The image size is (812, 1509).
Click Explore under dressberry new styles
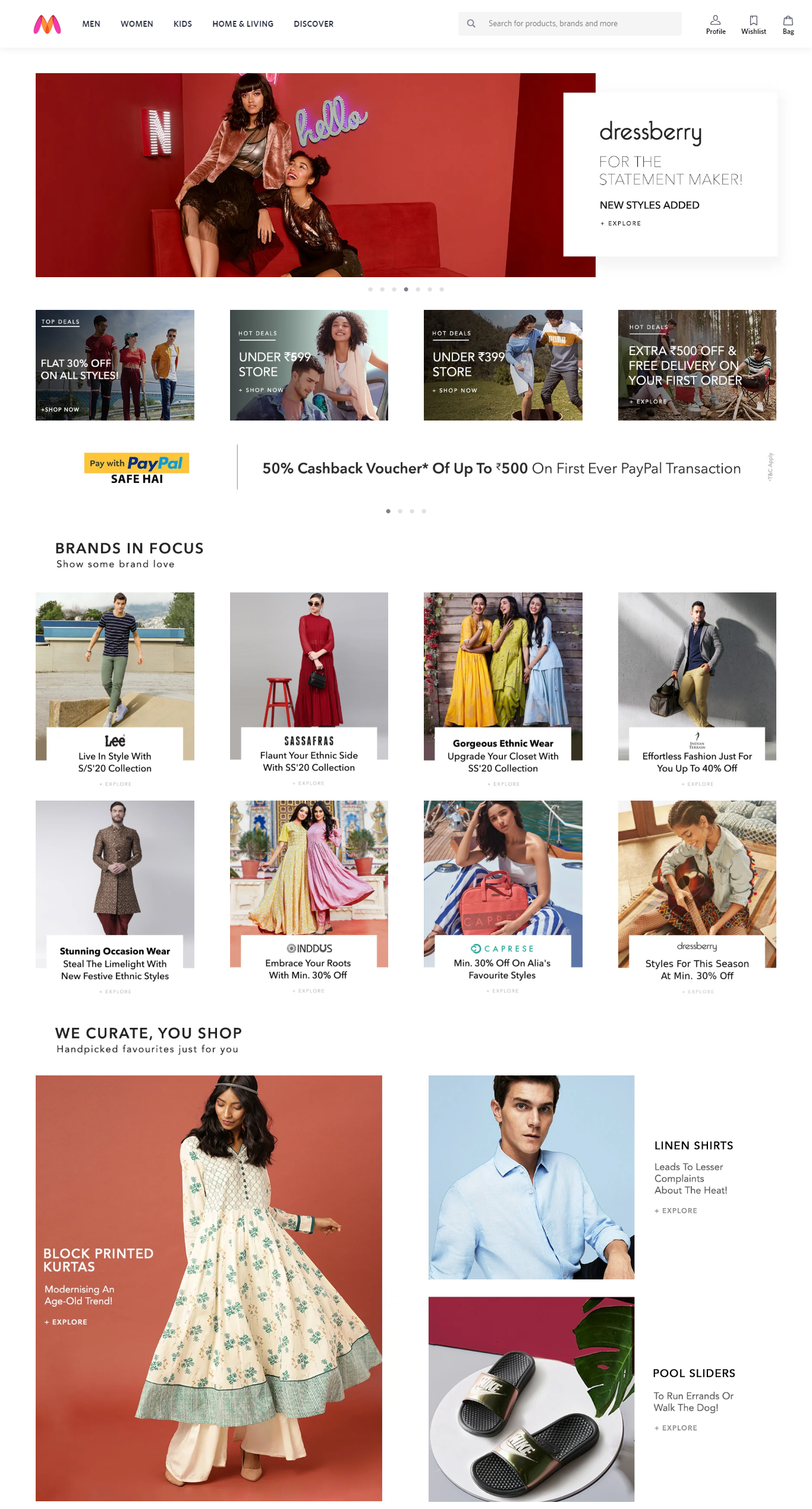pos(621,224)
